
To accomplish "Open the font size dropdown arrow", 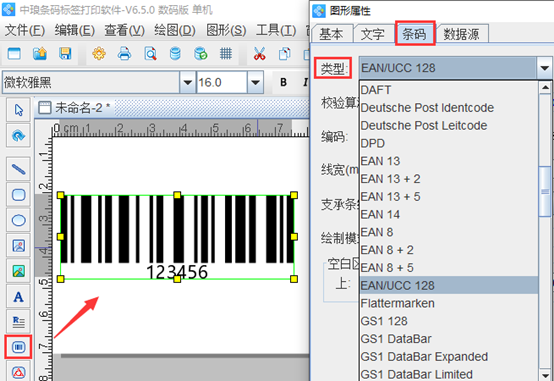I will point(255,83).
